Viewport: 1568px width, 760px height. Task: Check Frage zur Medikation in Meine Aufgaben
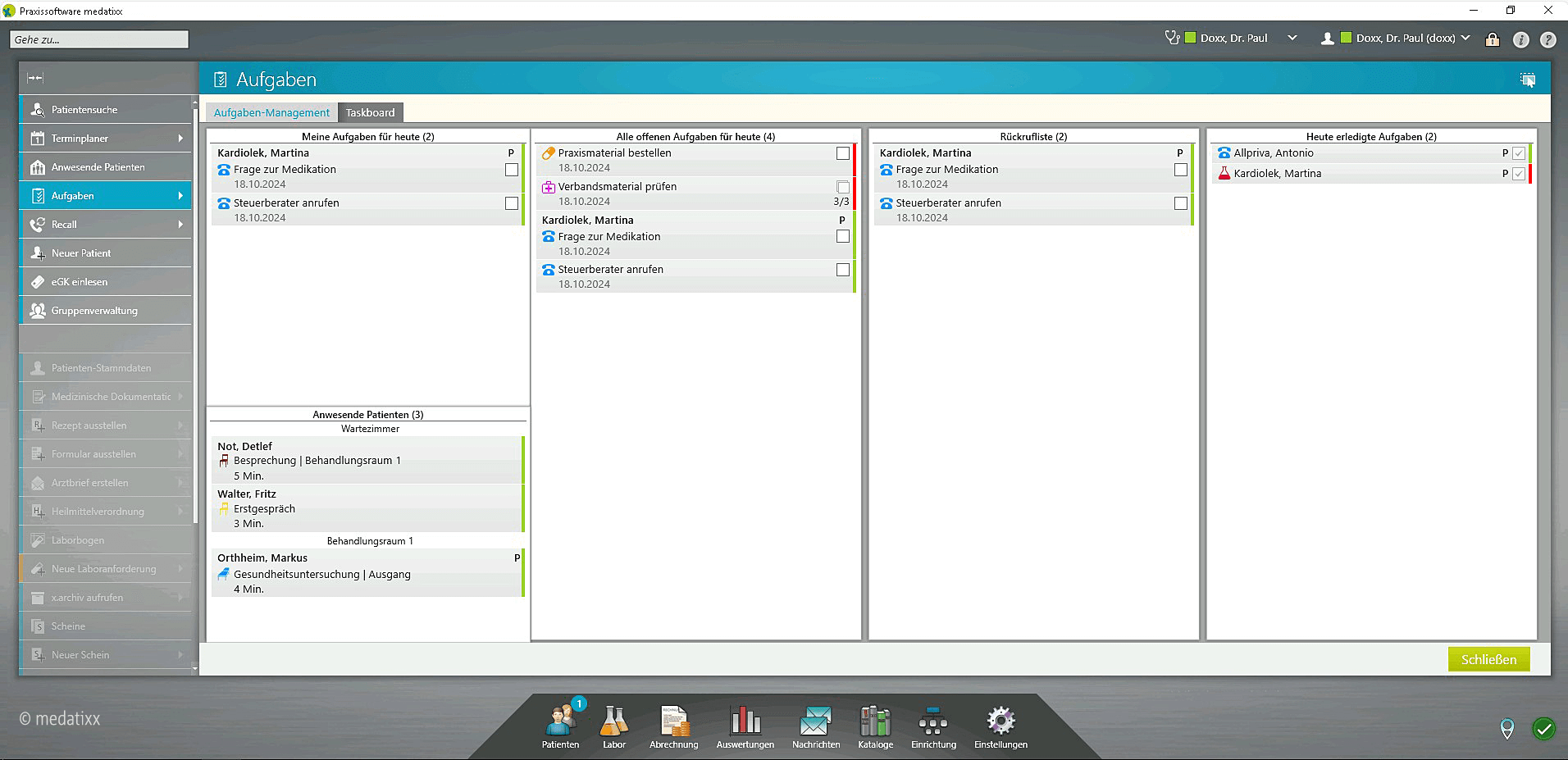(512, 170)
